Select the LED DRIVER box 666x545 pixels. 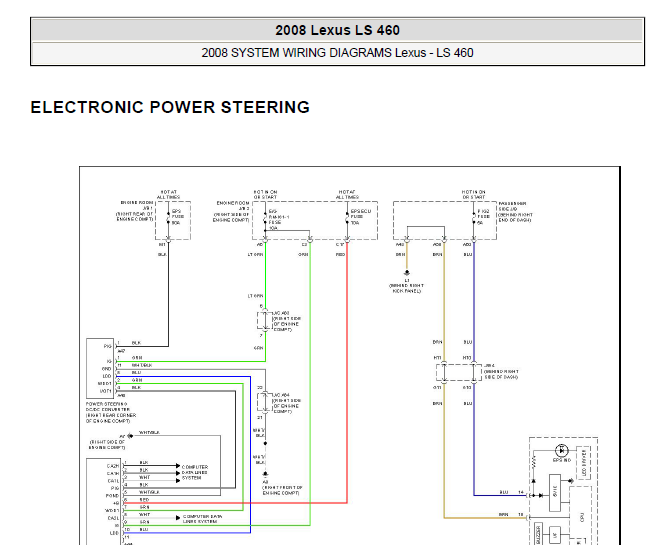coord(584,463)
